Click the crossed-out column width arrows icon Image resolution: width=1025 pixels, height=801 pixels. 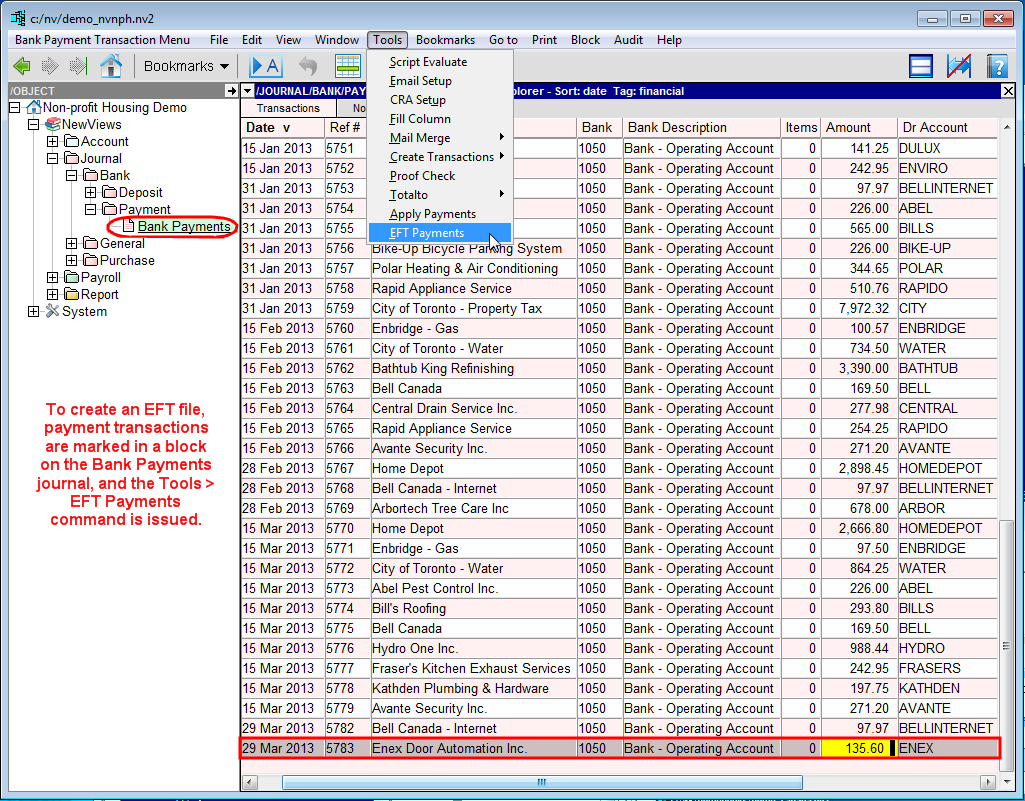(x=959, y=66)
